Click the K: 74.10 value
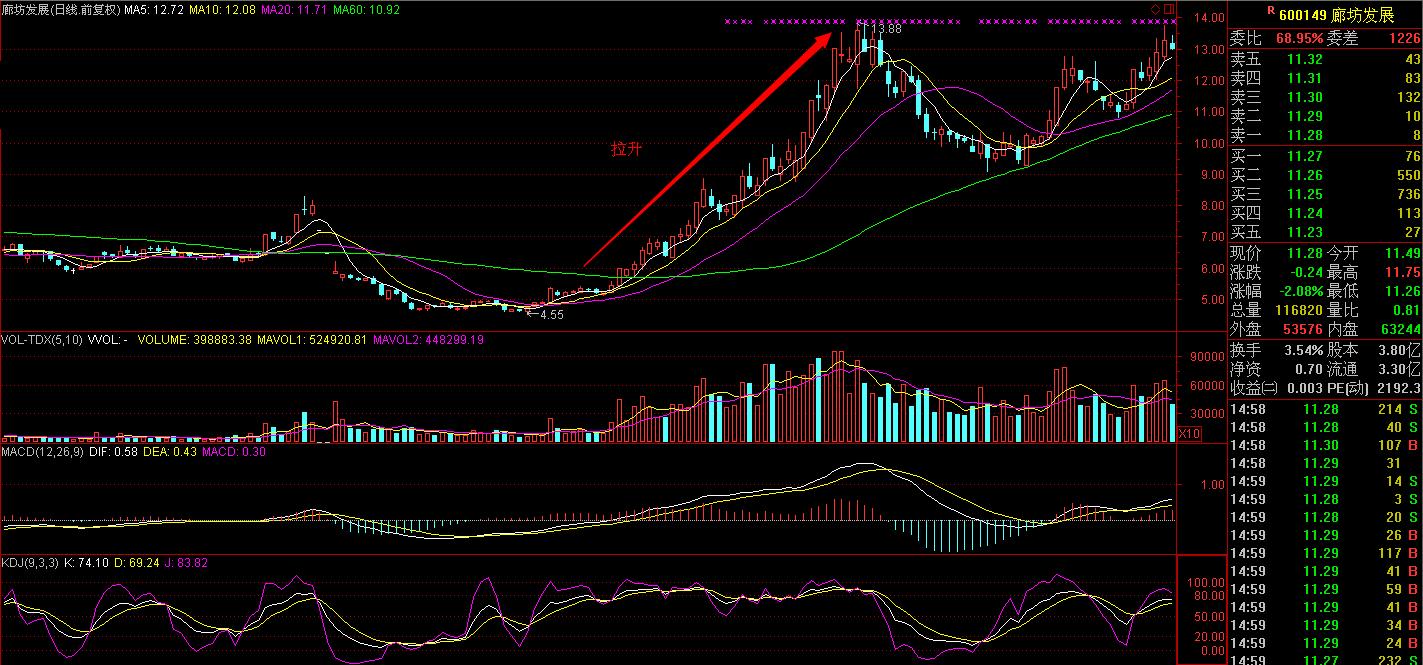Screen dimensions: 1423x665 click(87, 563)
